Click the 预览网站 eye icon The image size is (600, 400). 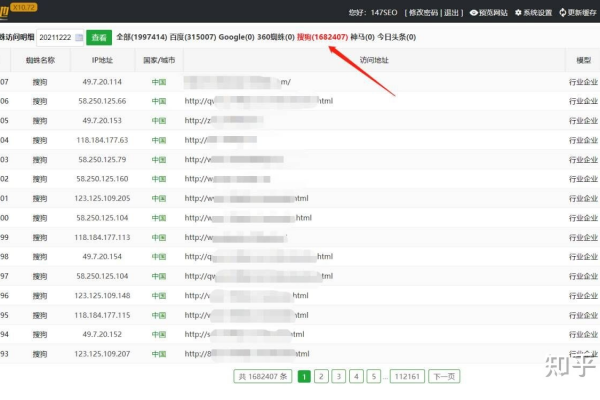475,13
